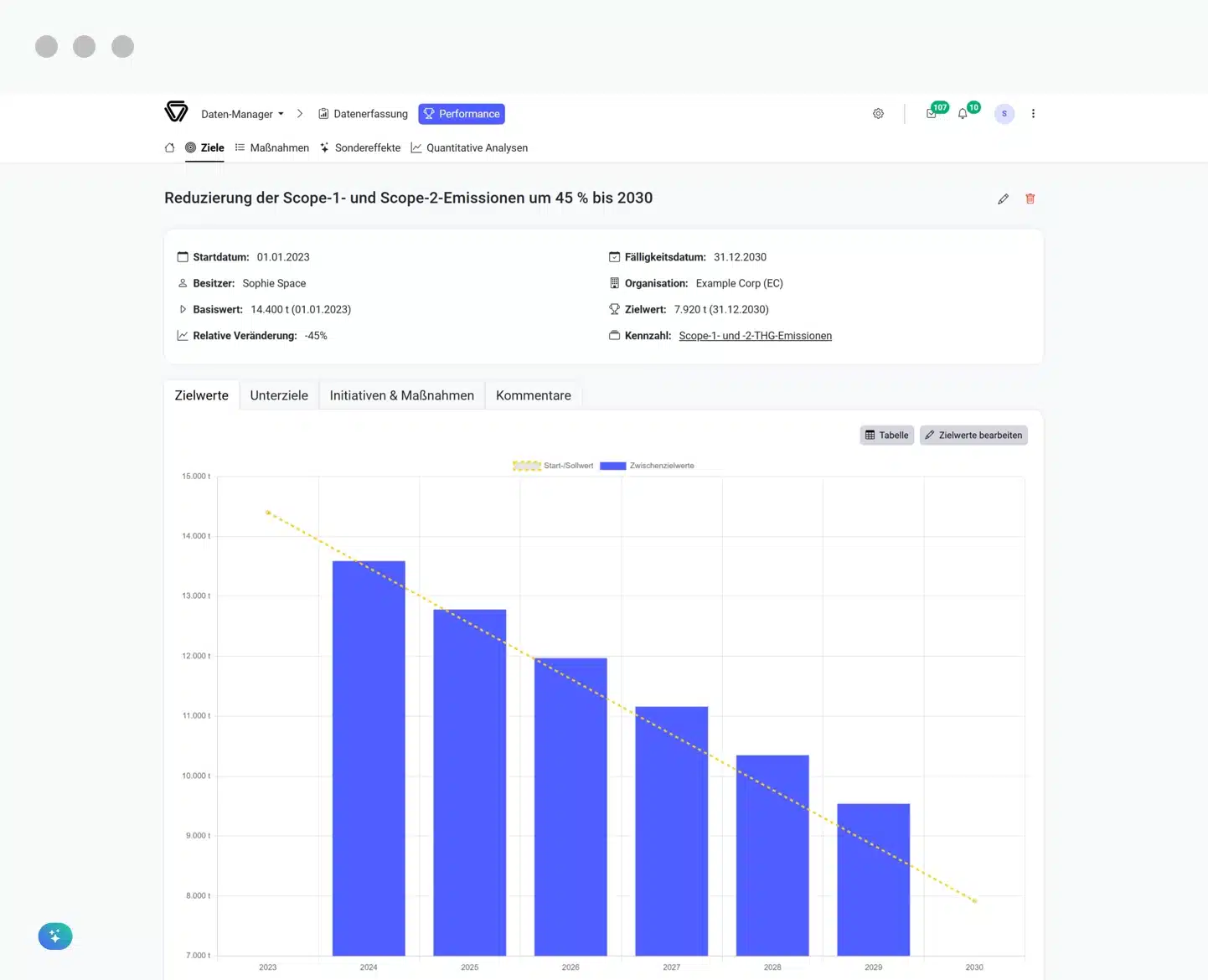Screen dimensions: 1208x980
Task: Go to the home icon in subnavigation
Action: (x=169, y=147)
